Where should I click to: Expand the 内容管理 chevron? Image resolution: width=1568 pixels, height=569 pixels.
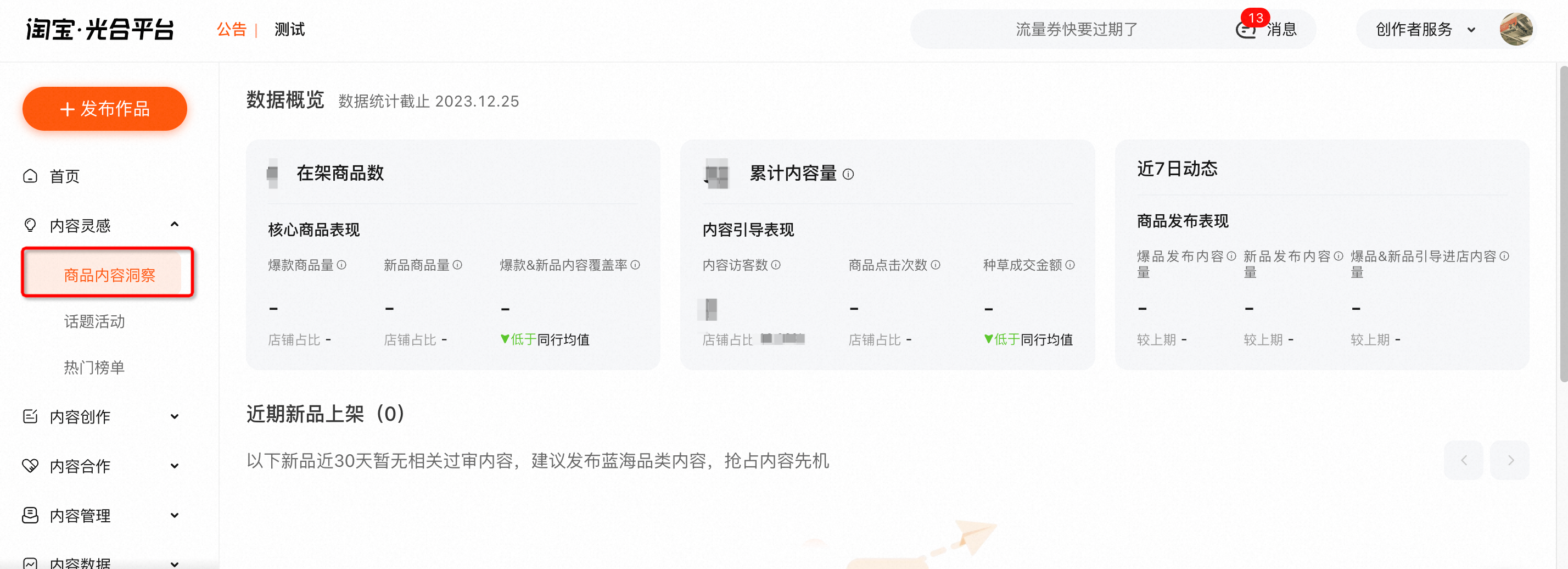coord(175,515)
